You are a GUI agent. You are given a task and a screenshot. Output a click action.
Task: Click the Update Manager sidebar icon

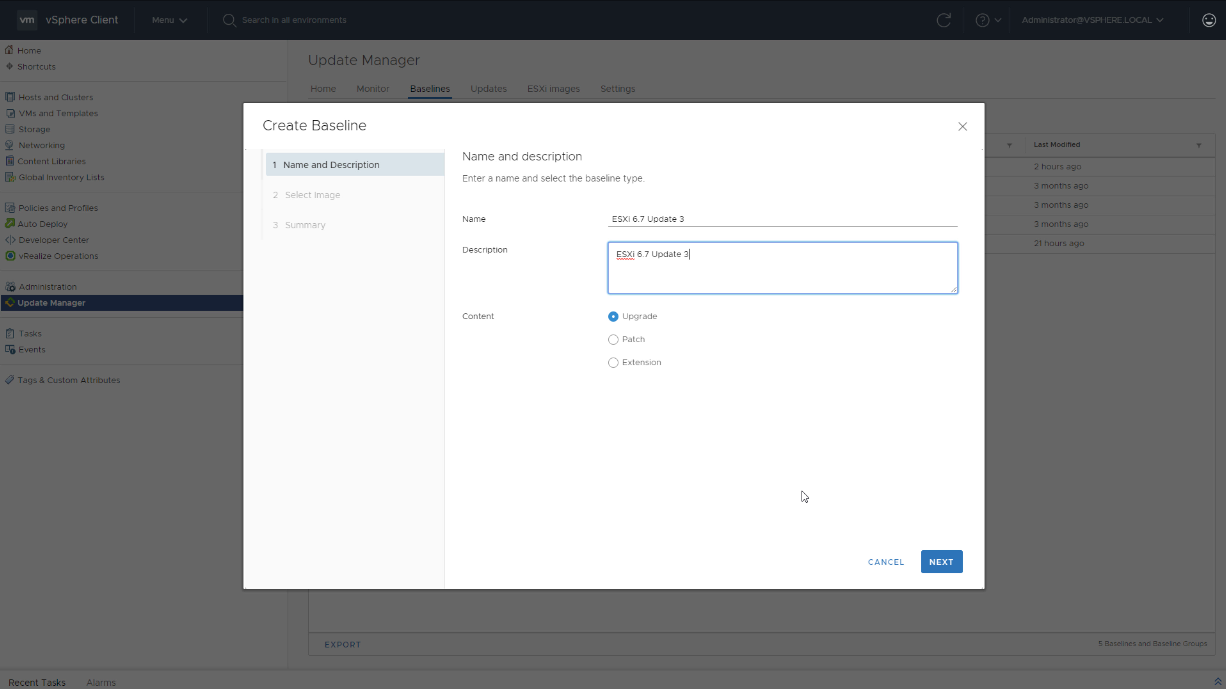click(x=10, y=303)
